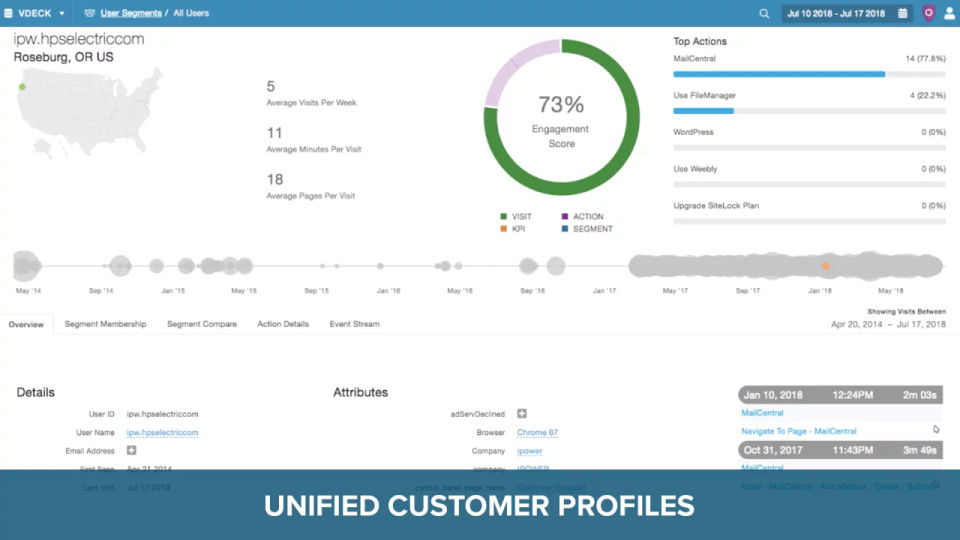Open the ipower Company link

pos(530,451)
